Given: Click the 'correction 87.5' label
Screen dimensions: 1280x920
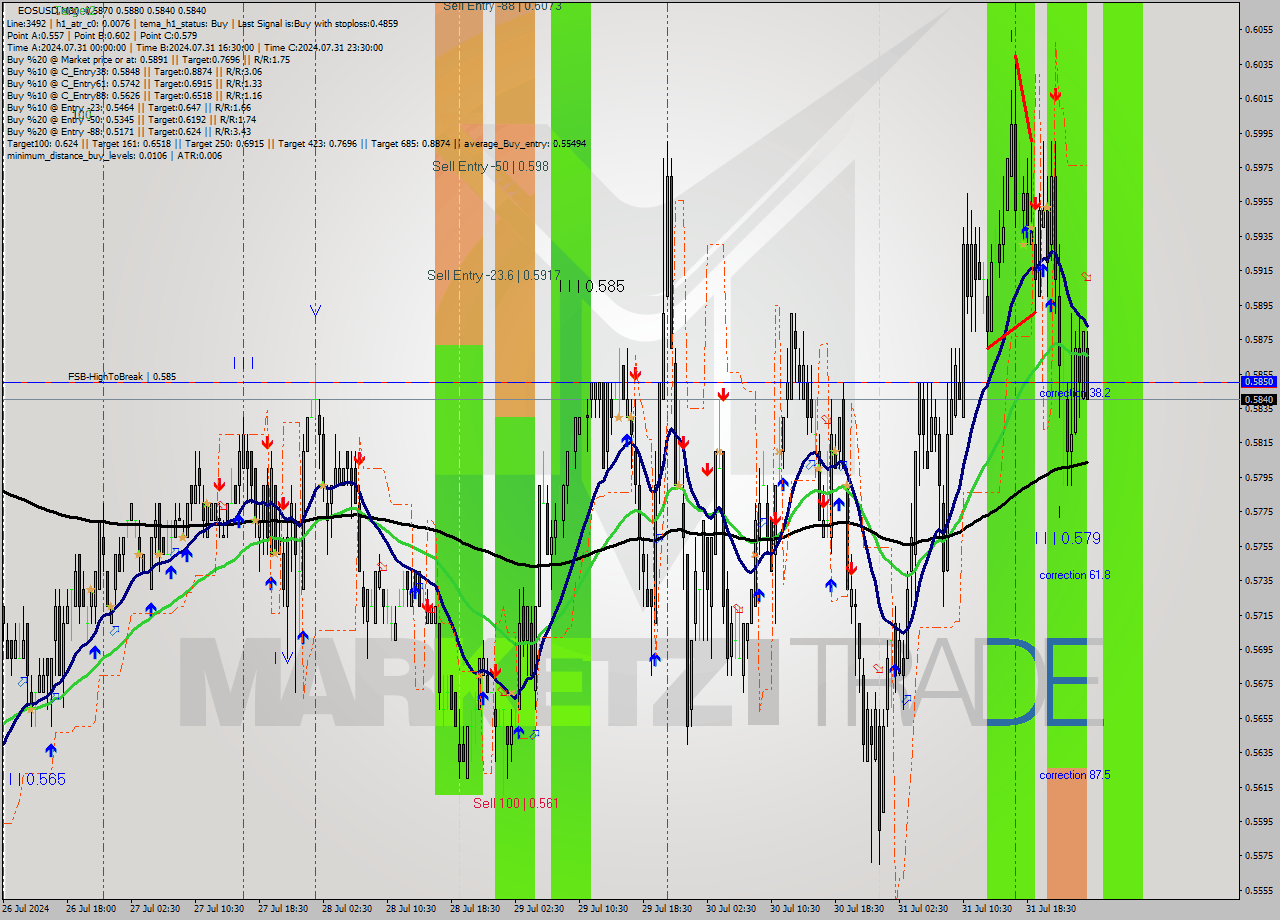Looking at the screenshot, I should (x=1074, y=775).
